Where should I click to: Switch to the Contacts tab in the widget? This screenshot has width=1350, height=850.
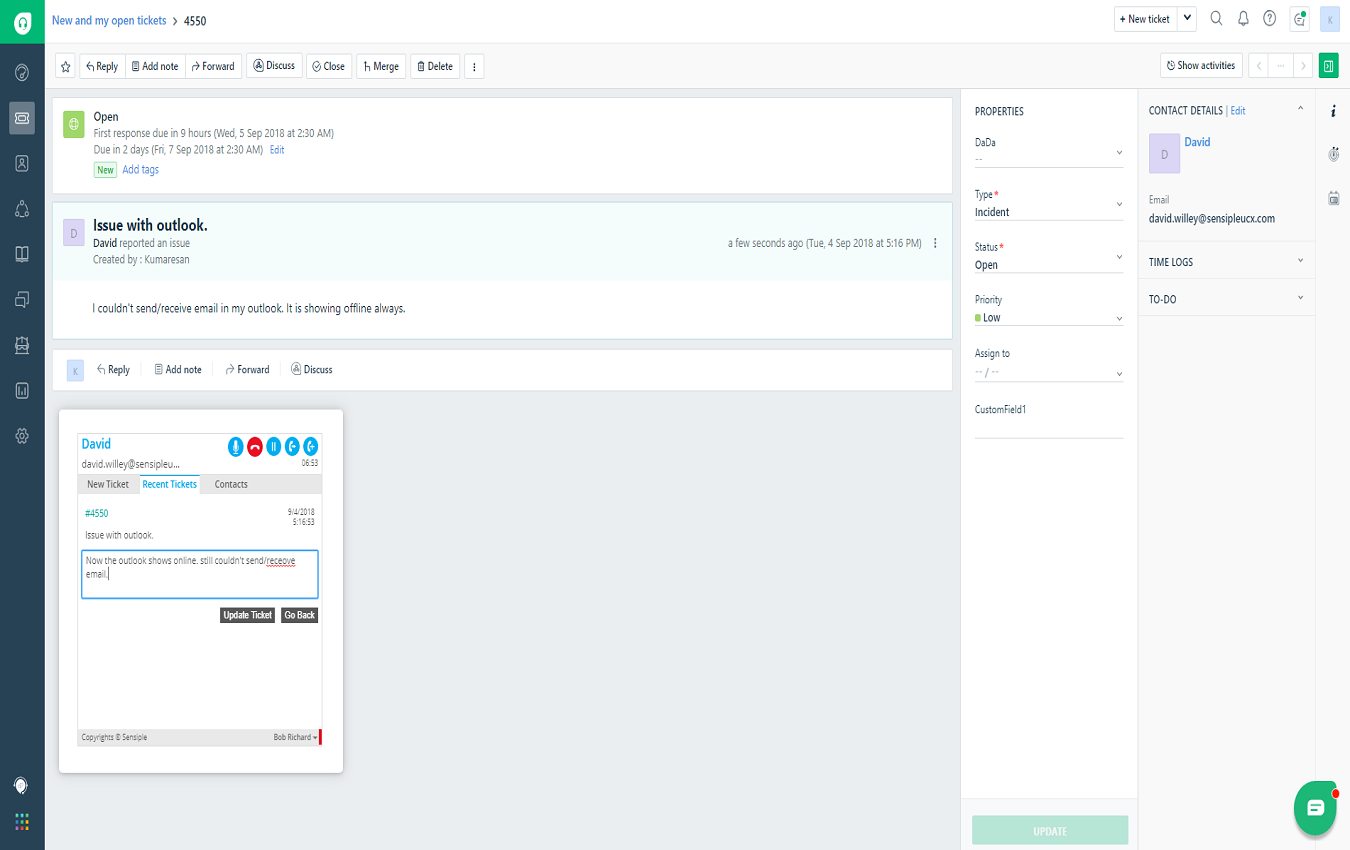(x=230, y=483)
